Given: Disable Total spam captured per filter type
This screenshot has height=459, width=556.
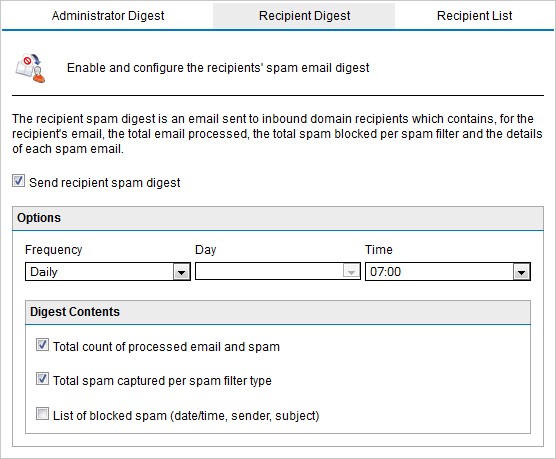Looking at the screenshot, I should click(x=42, y=379).
